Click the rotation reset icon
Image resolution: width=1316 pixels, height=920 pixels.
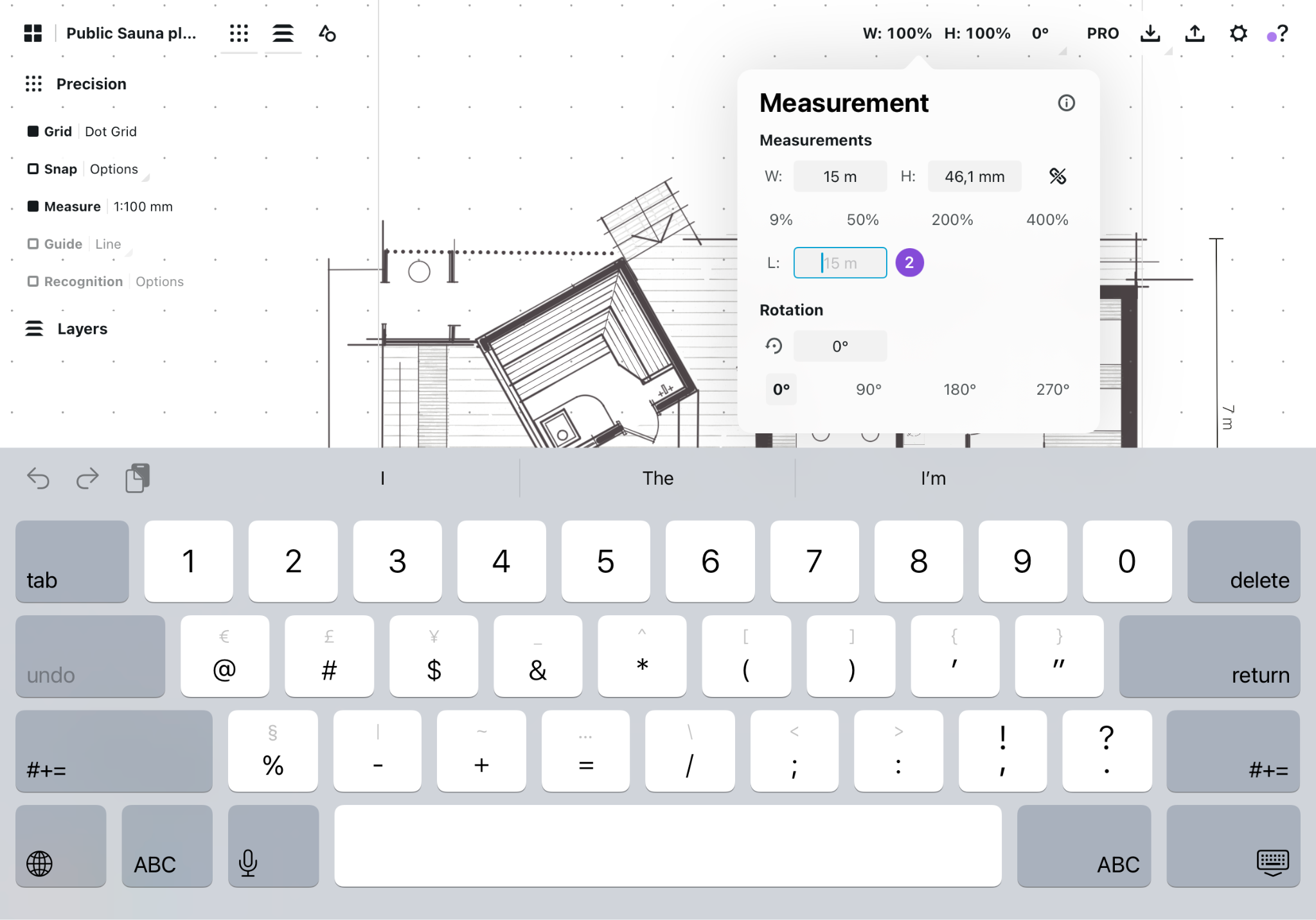click(774, 346)
